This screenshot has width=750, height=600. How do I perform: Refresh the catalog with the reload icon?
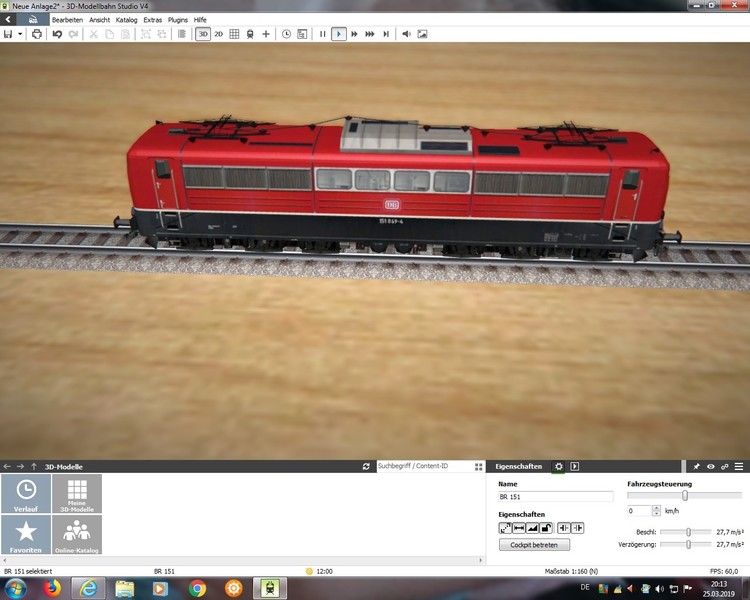366,467
